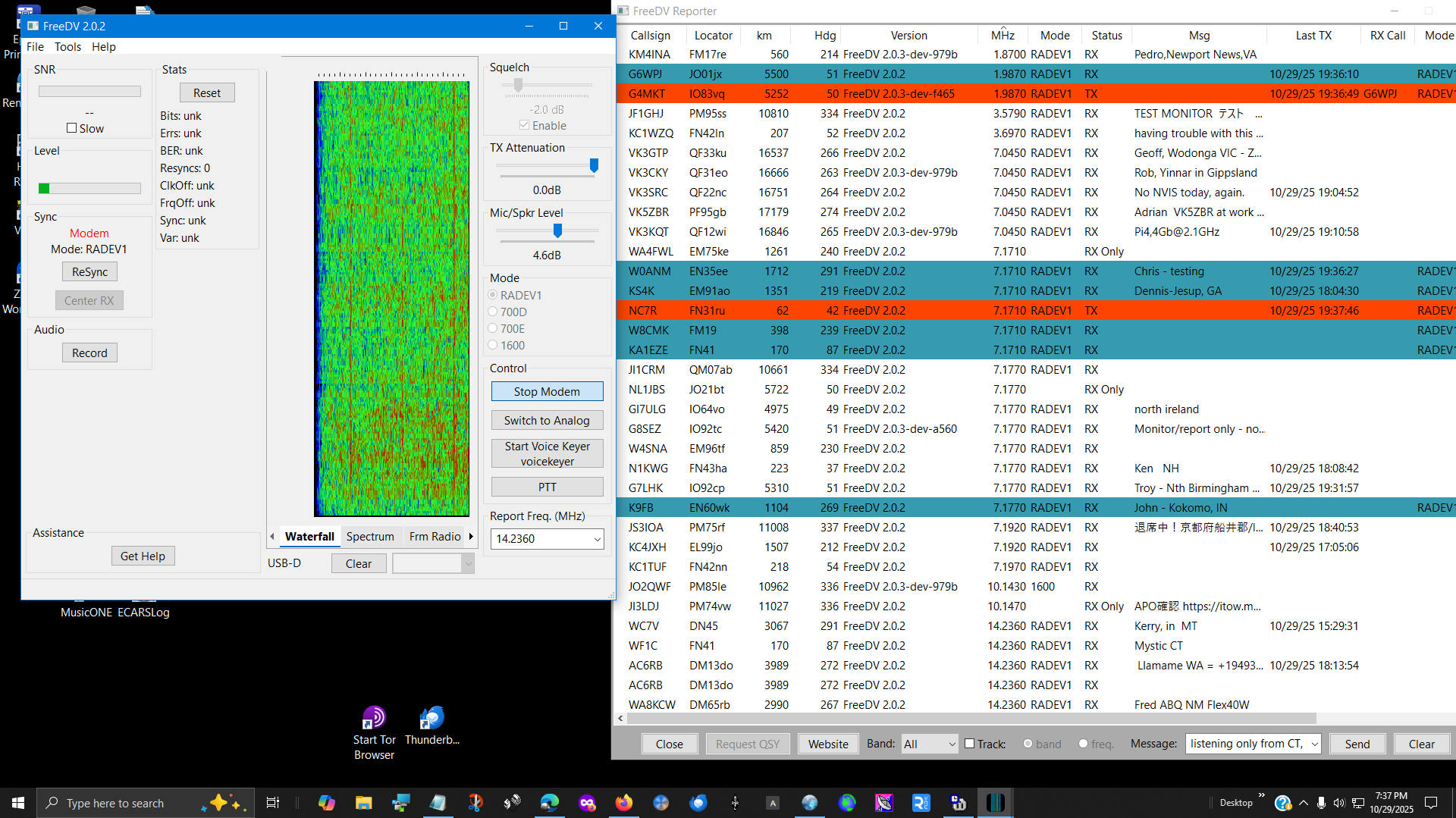Check the Track checkbox in FreeDV Reporter
This screenshot has height=818, width=1456.
(969, 744)
